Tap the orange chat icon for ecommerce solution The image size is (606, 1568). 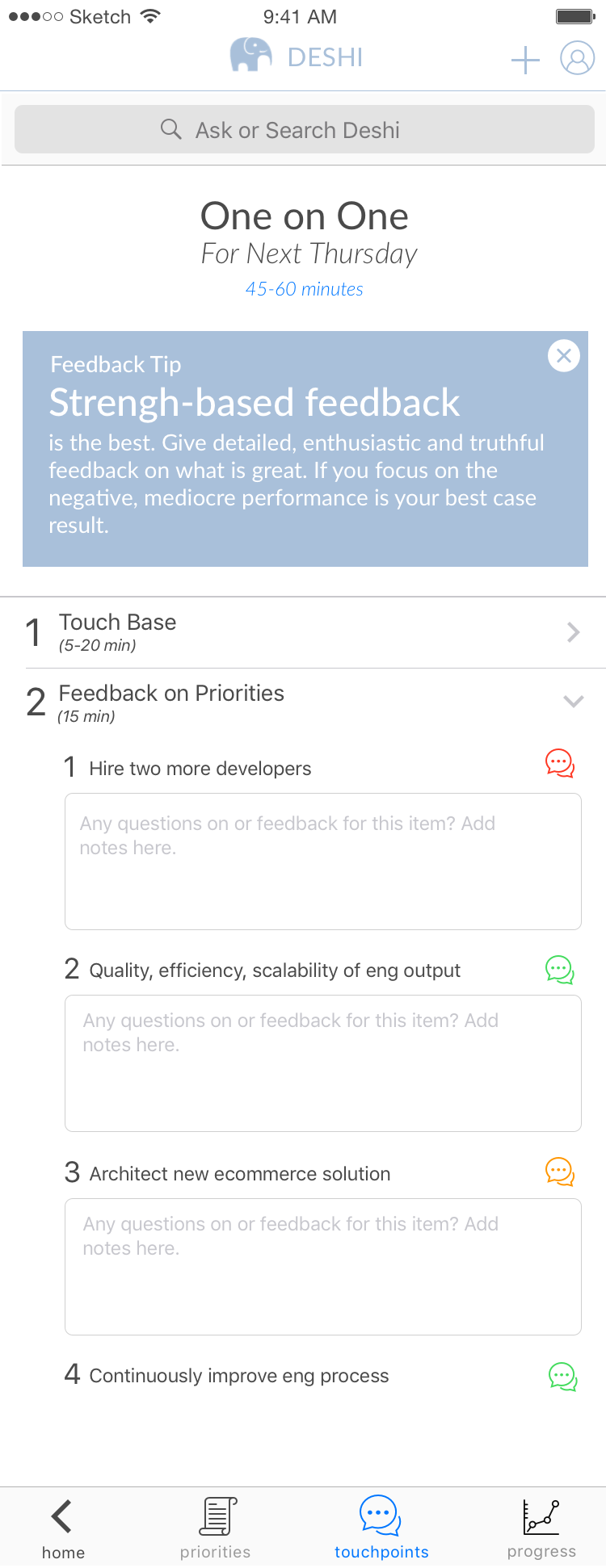coord(560,1172)
